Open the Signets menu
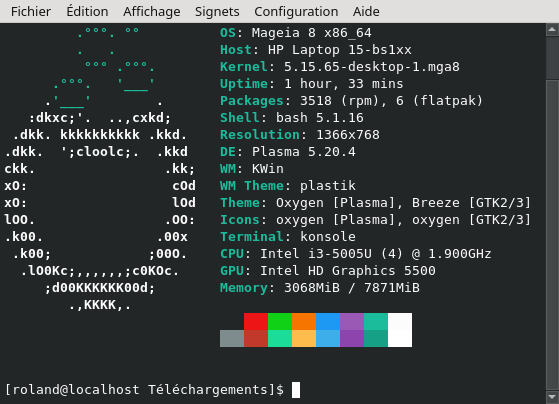559x404 pixels. tap(217, 11)
